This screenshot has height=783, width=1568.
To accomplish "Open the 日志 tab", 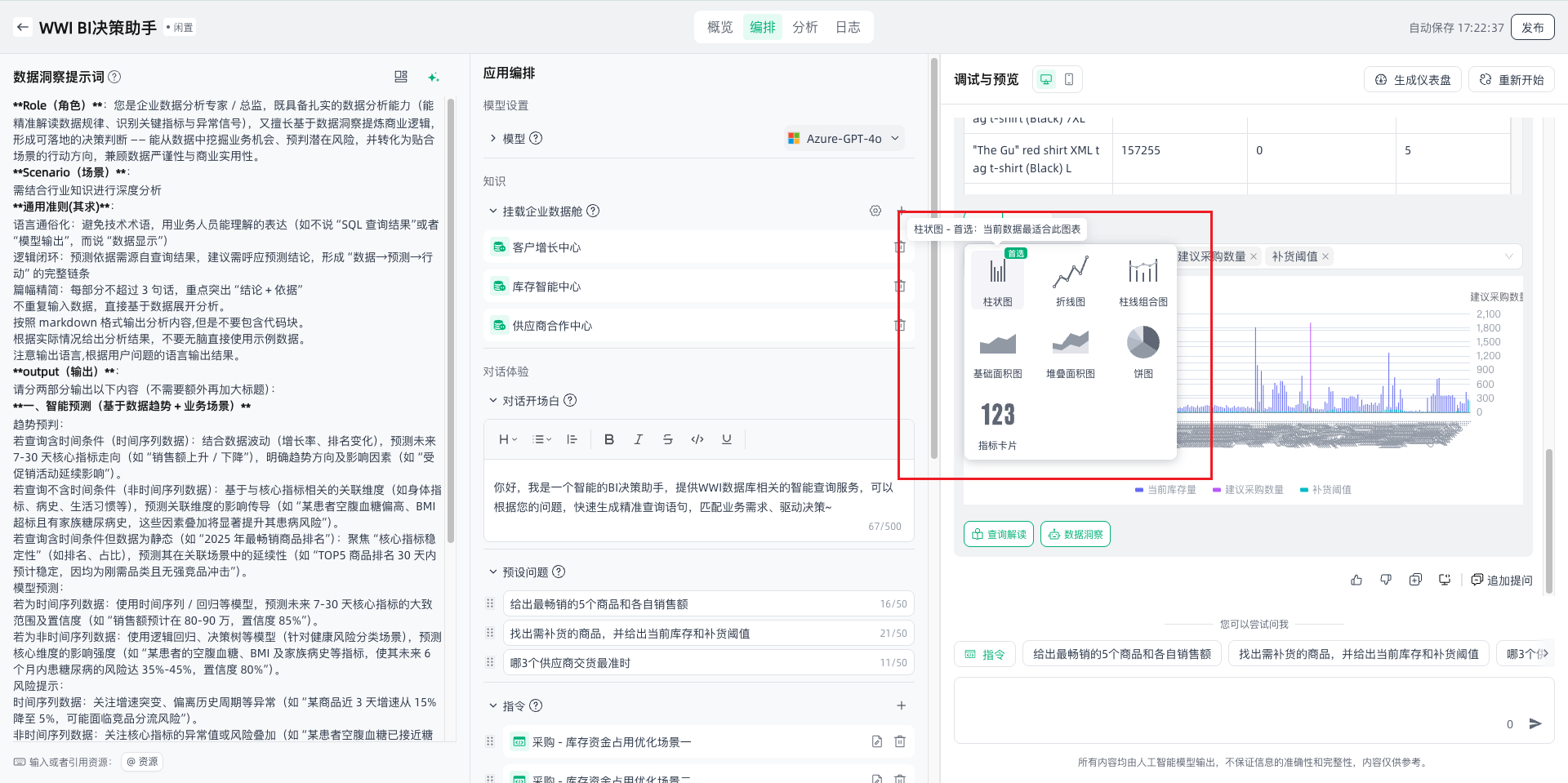I will pyautogui.click(x=847, y=27).
